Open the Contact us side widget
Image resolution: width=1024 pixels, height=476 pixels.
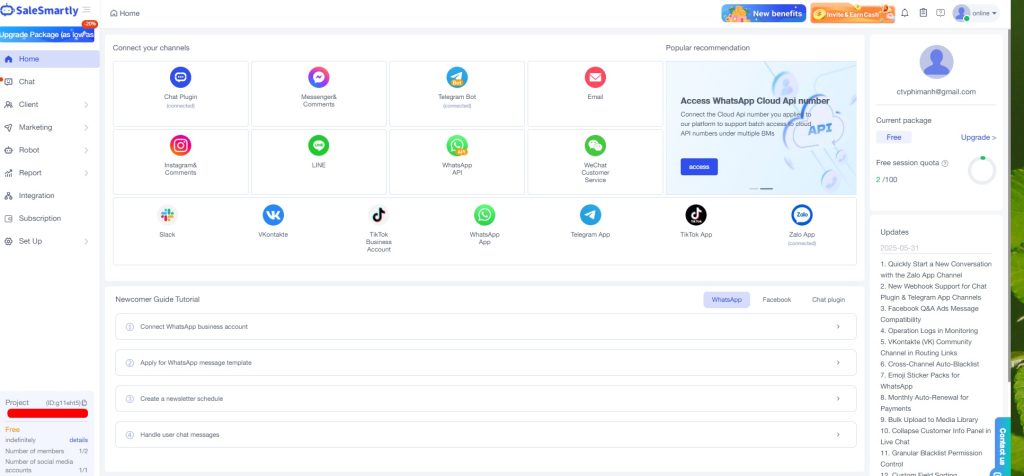tap(1002, 448)
